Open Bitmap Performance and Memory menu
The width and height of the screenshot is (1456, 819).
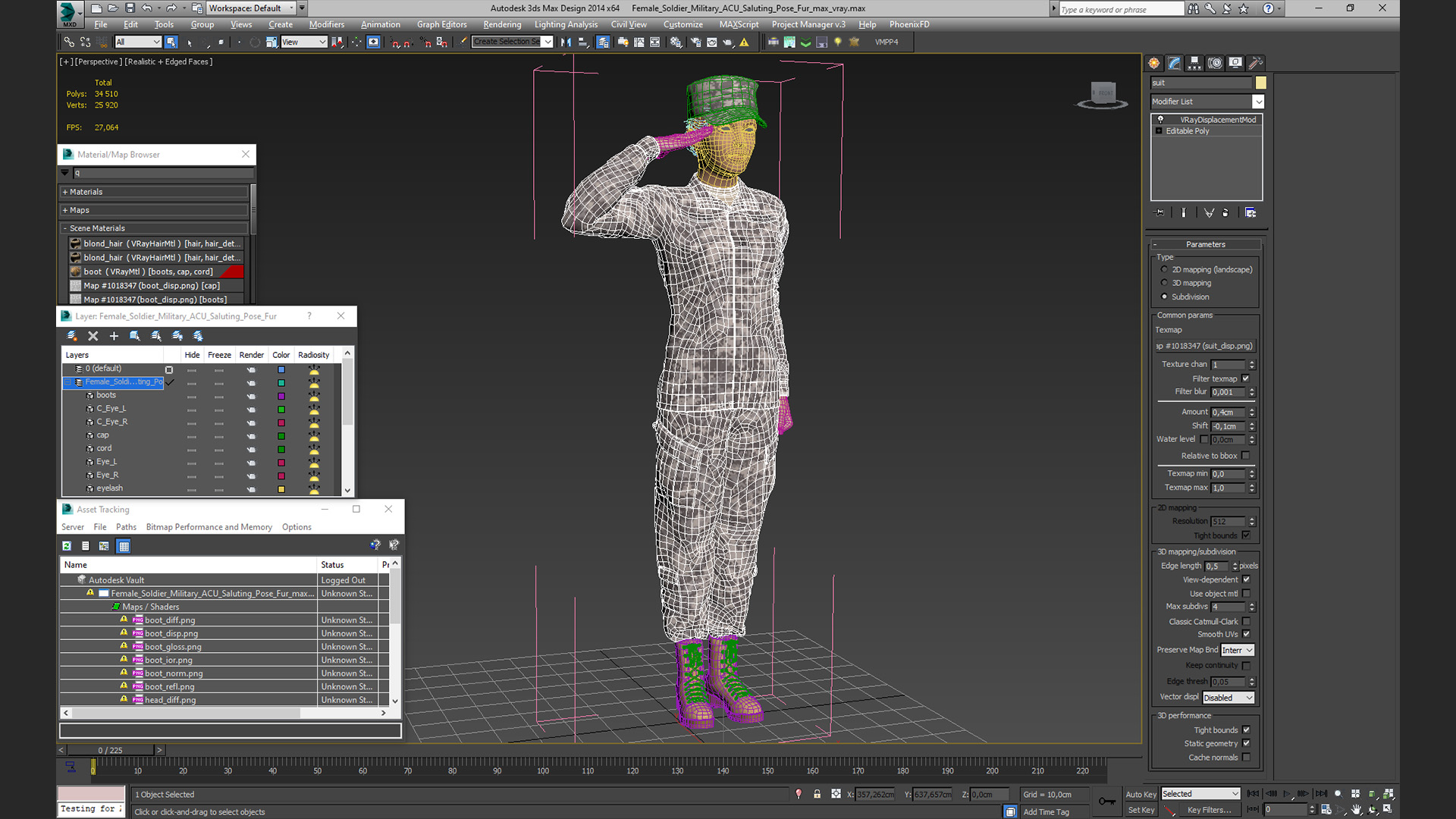tap(209, 527)
